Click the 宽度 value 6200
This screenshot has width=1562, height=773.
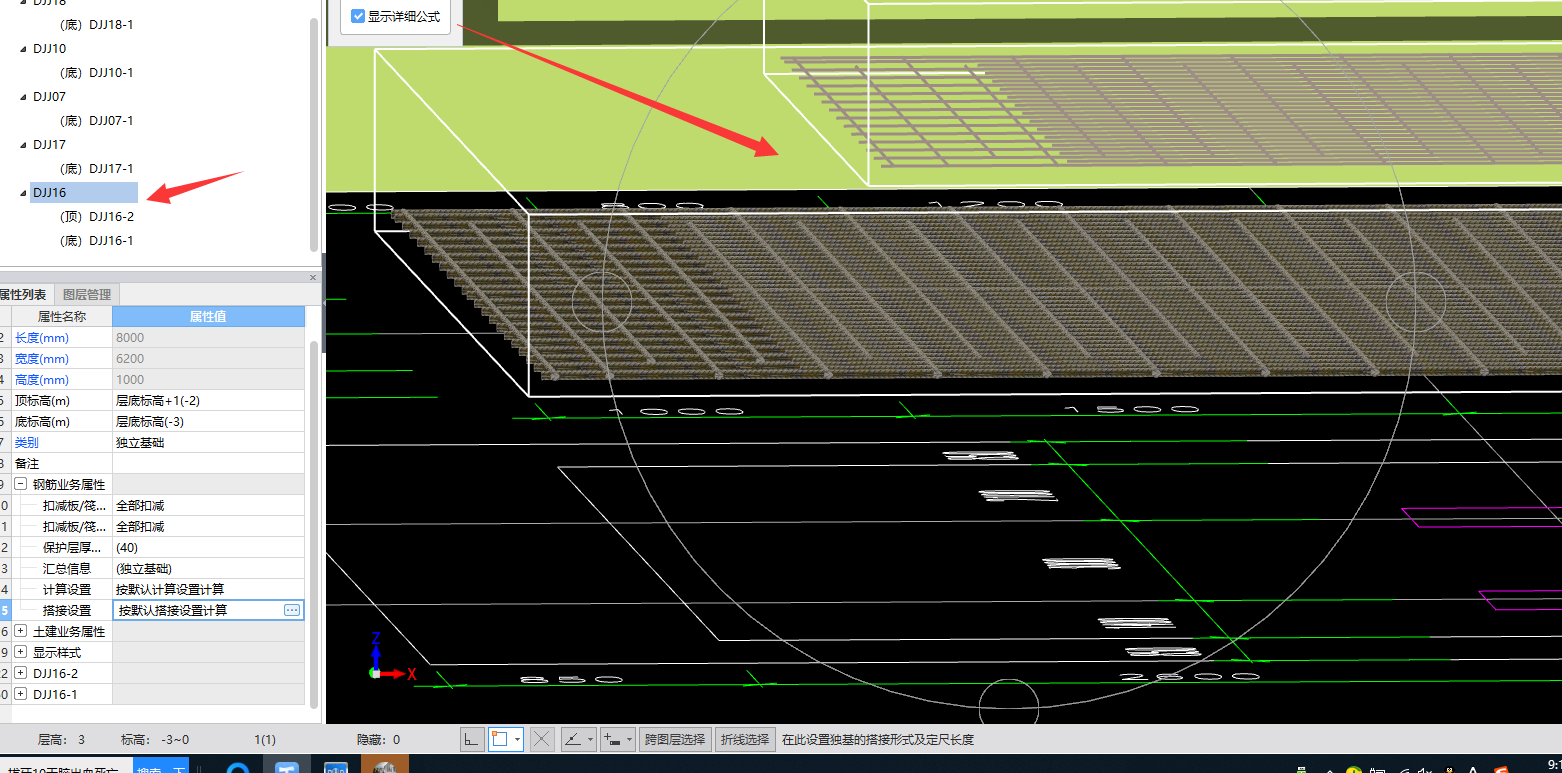(x=208, y=358)
